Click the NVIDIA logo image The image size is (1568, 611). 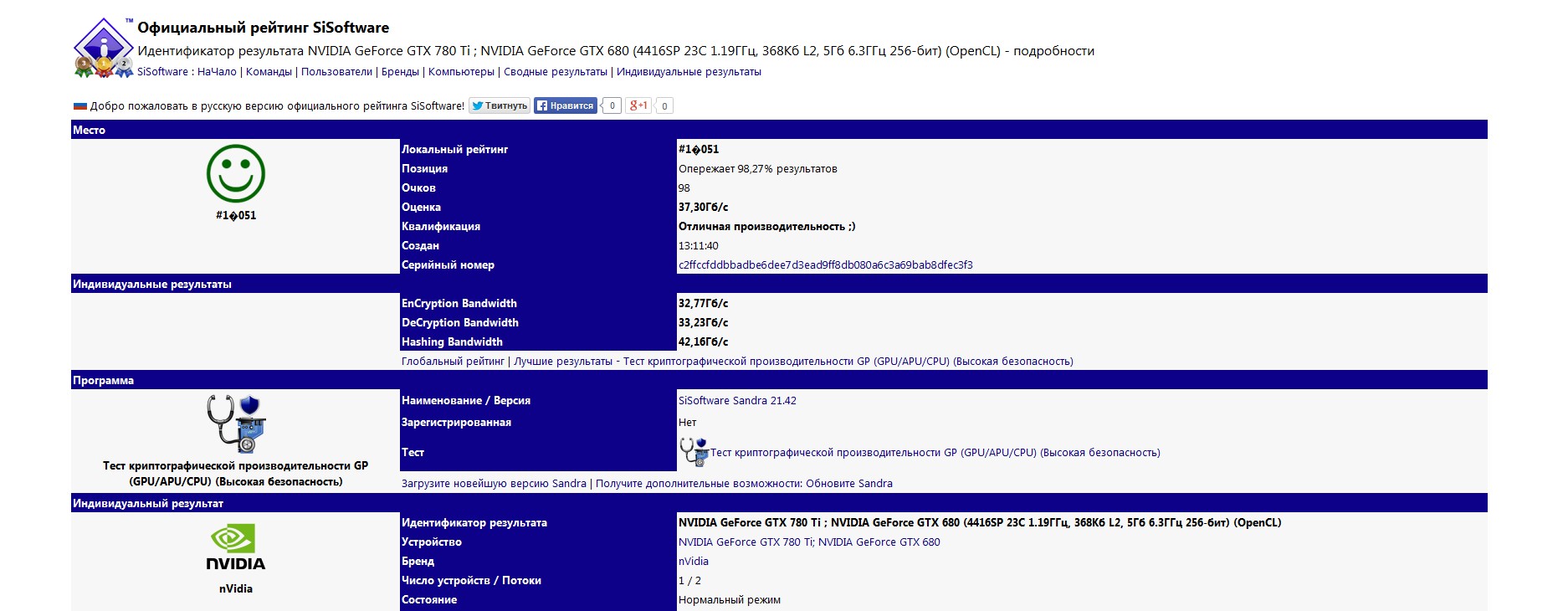pos(236,547)
